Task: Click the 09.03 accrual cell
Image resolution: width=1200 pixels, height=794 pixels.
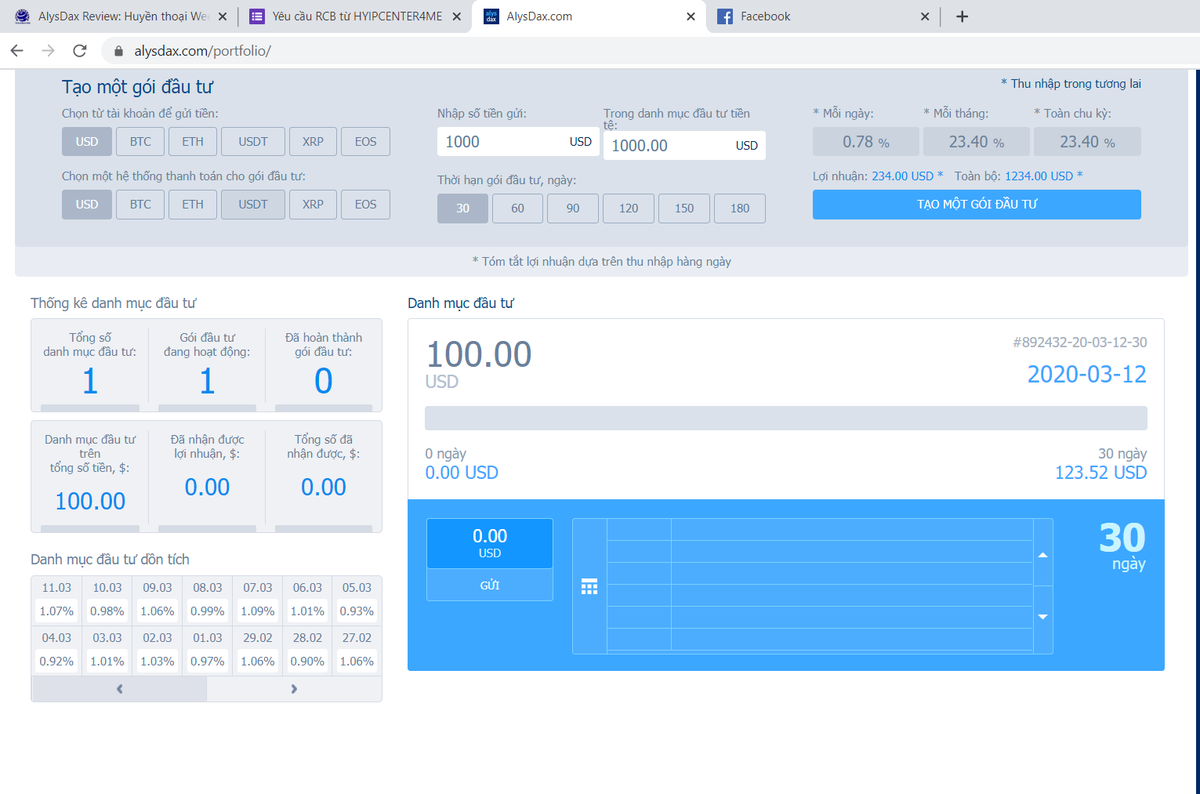Action: click(x=156, y=600)
